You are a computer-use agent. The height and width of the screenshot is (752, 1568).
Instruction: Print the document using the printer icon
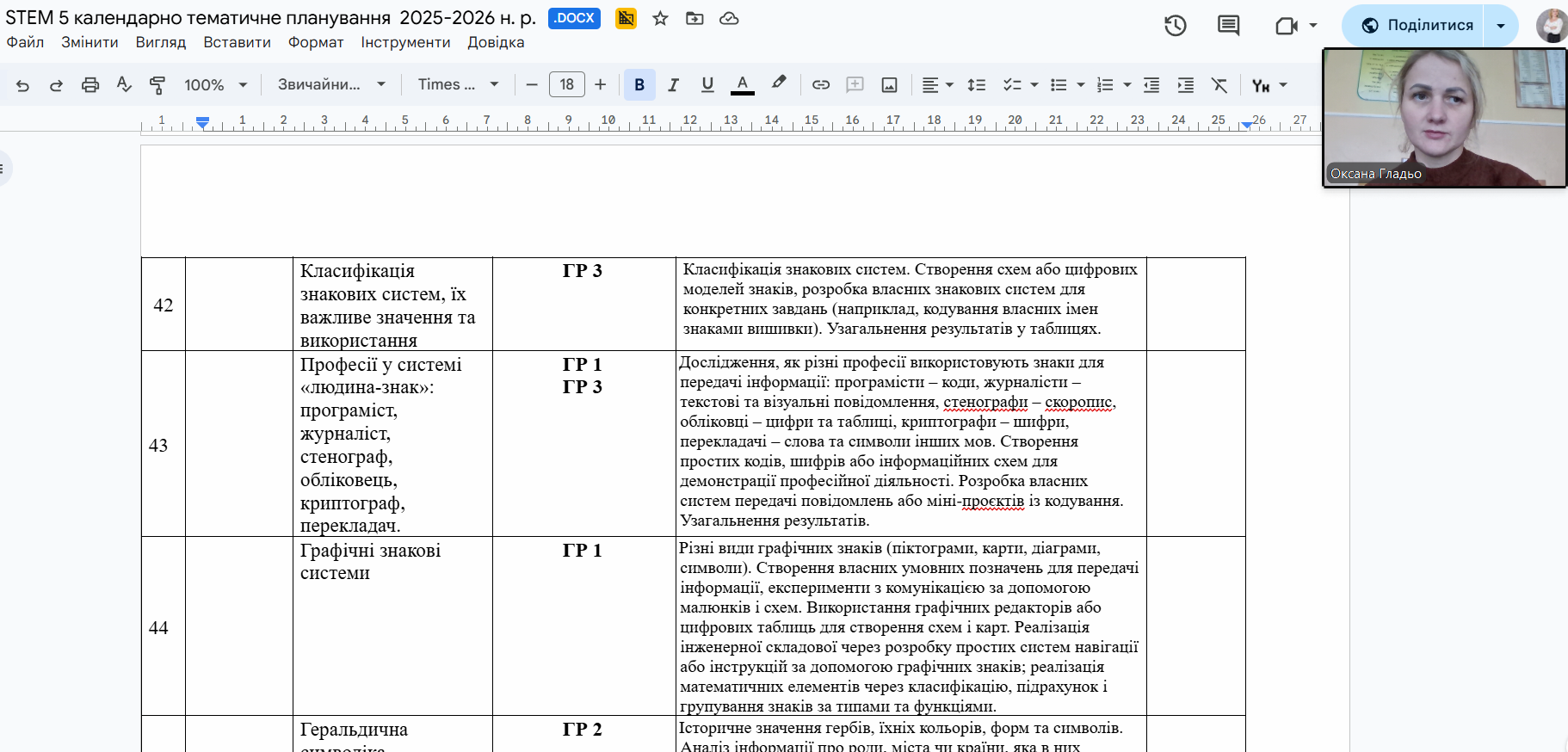click(90, 85)
